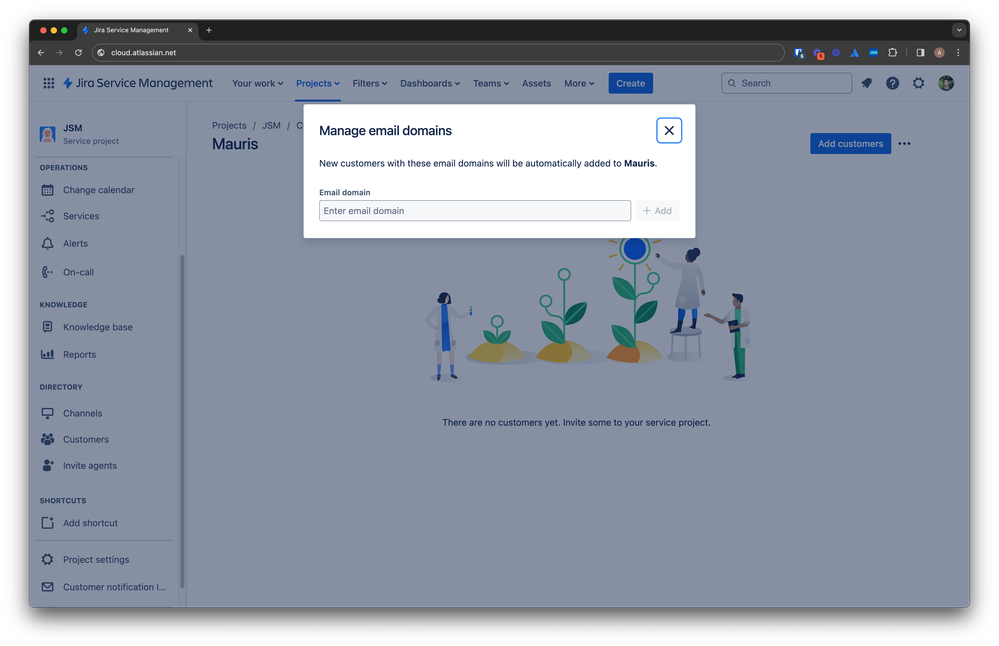Screen dimensions: 999x646
Task: Open the Invite agents page
Action: click(89, 465)
